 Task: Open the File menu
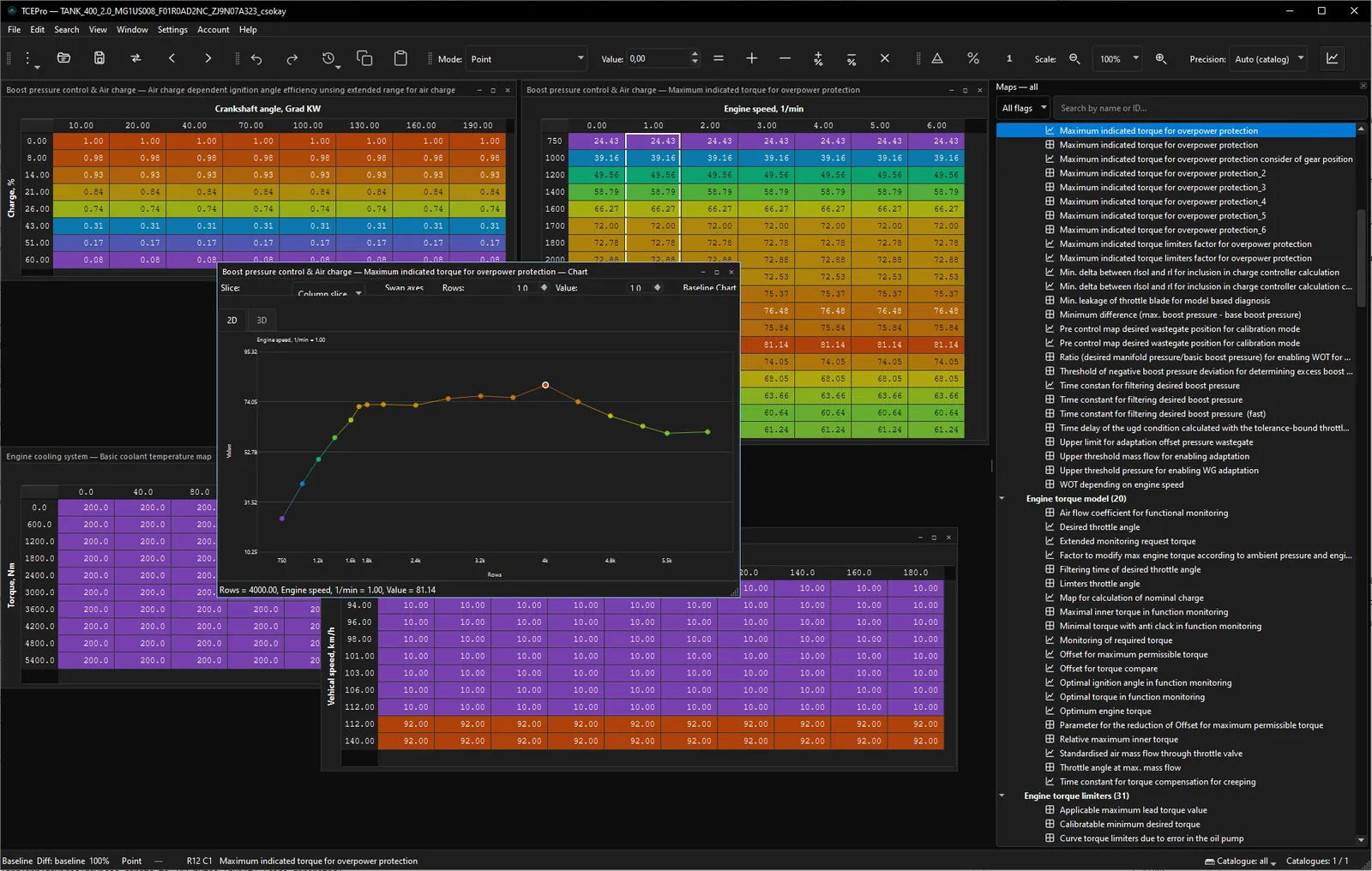click(15, 29)
